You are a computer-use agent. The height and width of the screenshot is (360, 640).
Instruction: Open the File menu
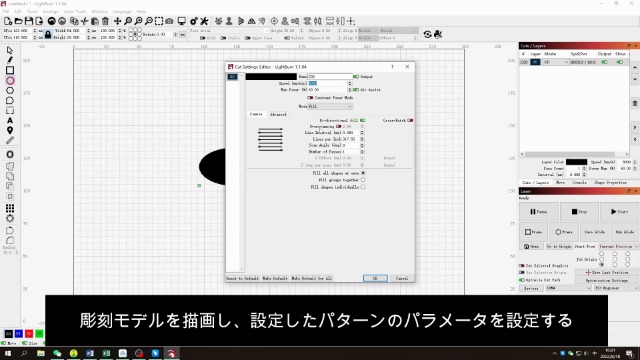pyautogui.click(x=6, y=11)
